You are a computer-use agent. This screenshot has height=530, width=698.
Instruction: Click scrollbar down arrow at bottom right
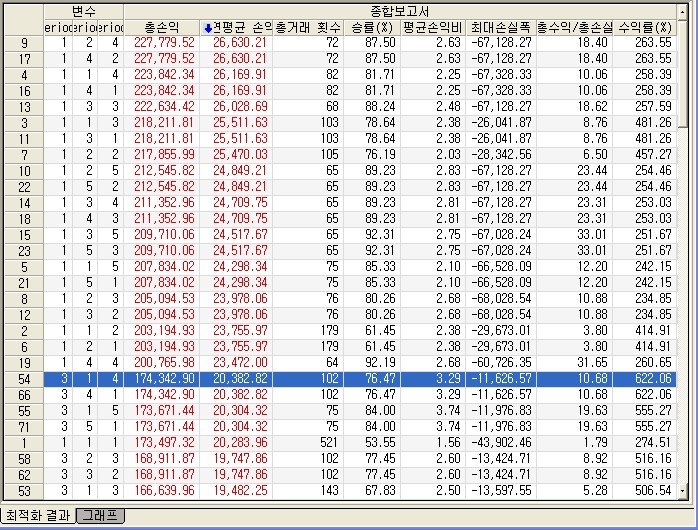coord(684,492)
